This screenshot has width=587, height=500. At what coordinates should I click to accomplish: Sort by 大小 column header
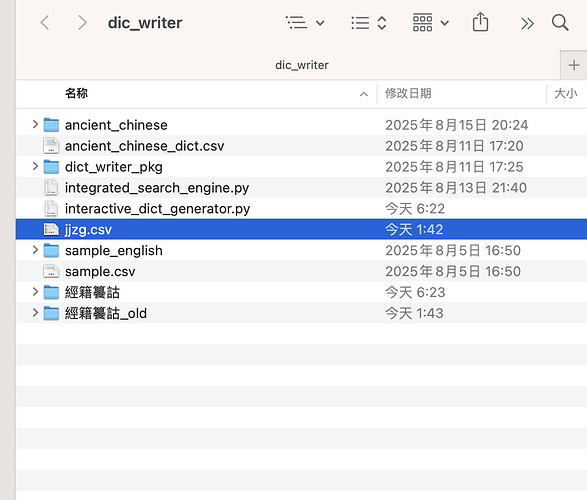point(566,94)
